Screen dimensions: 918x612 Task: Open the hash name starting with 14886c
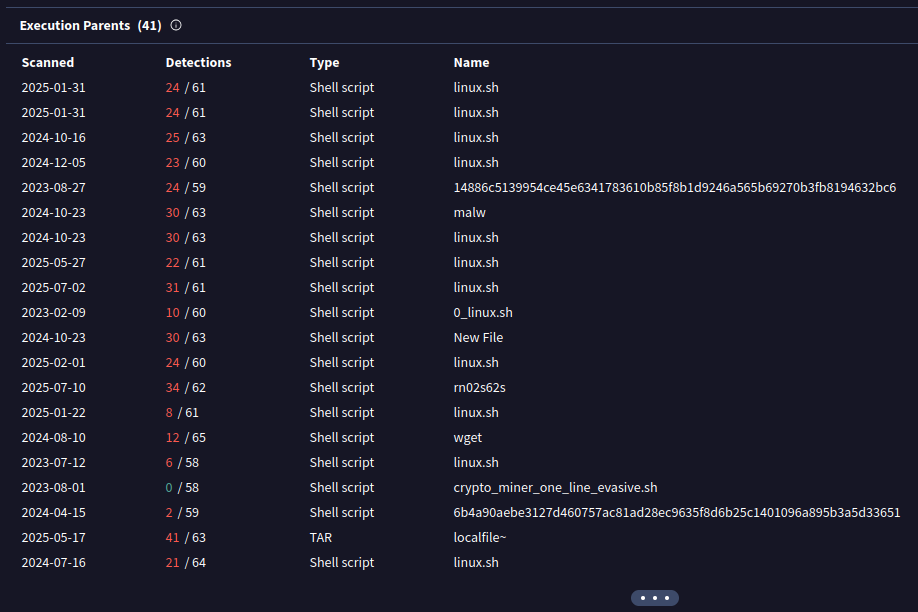click(675, 187)
